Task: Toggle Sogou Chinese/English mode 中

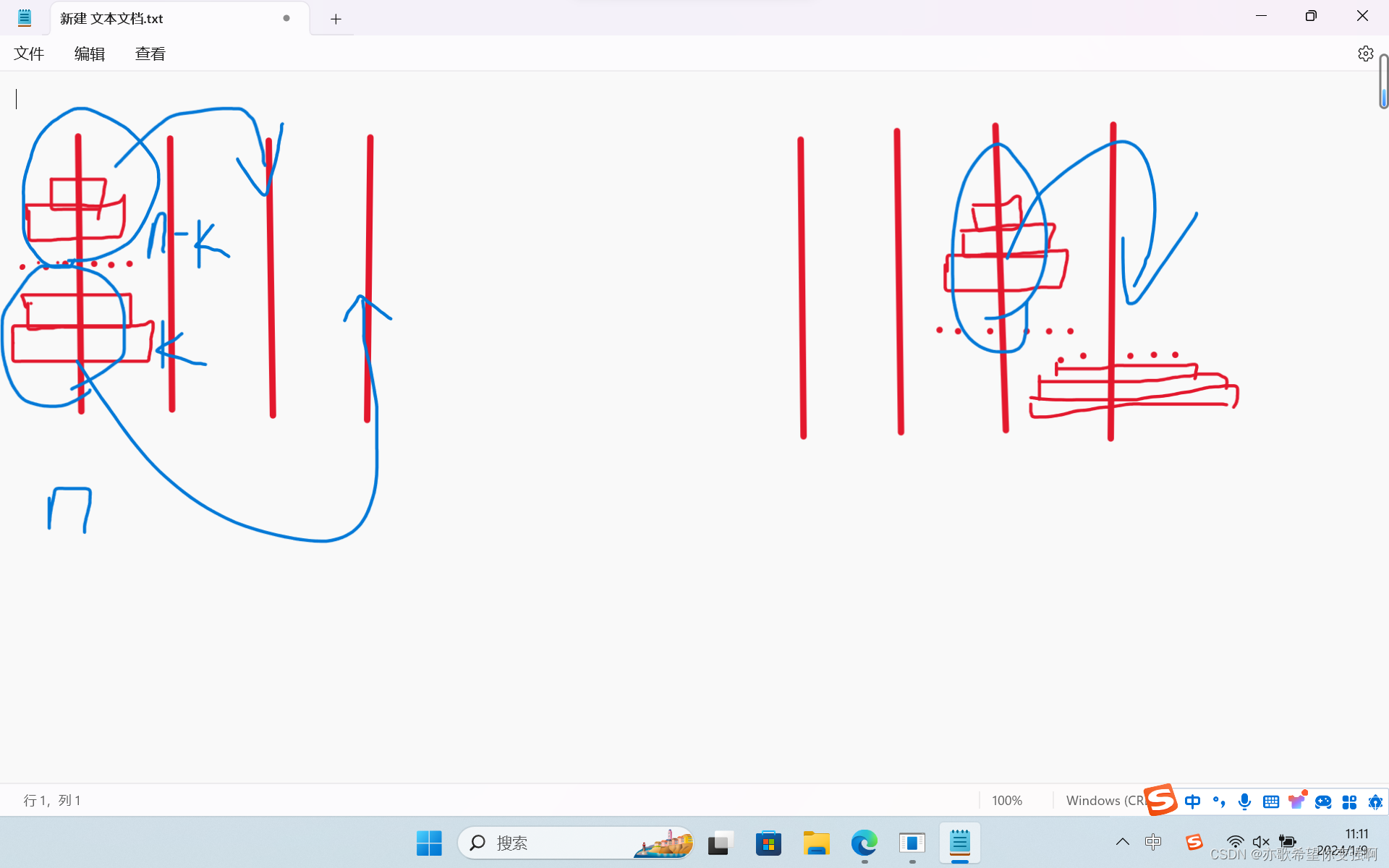Action: [x=1192, y=801]
